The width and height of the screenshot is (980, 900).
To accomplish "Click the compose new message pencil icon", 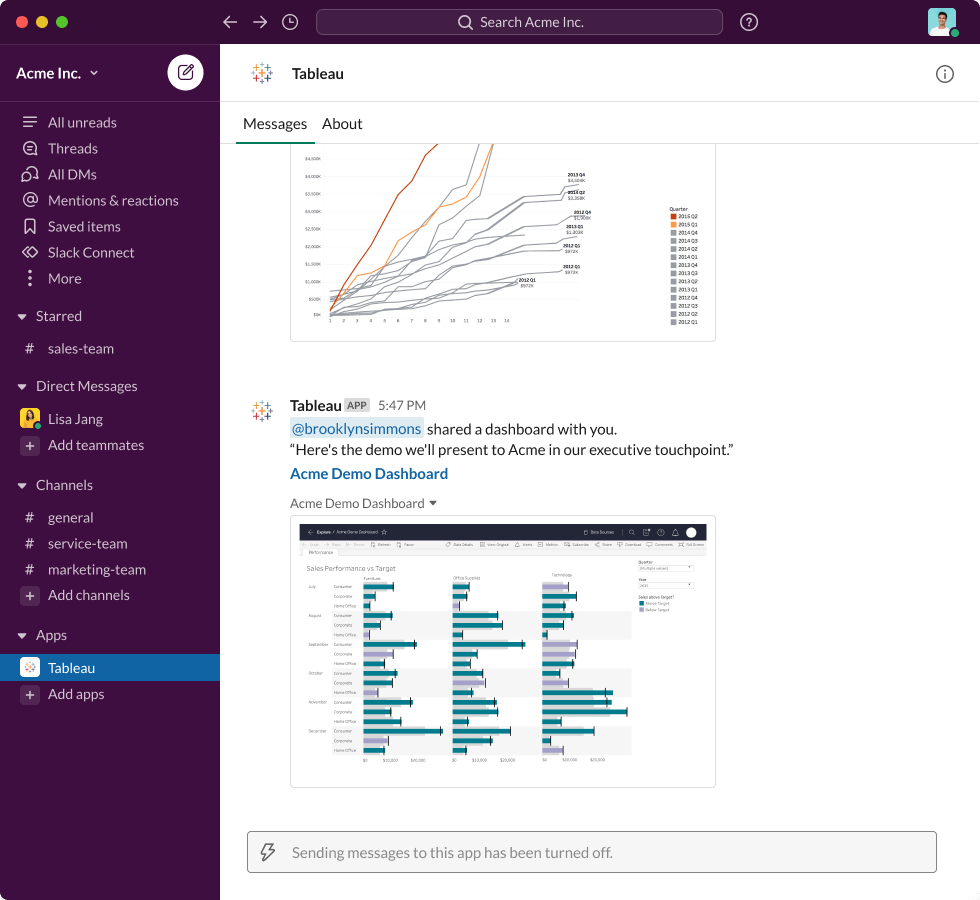I will click(x=185, y=72).
